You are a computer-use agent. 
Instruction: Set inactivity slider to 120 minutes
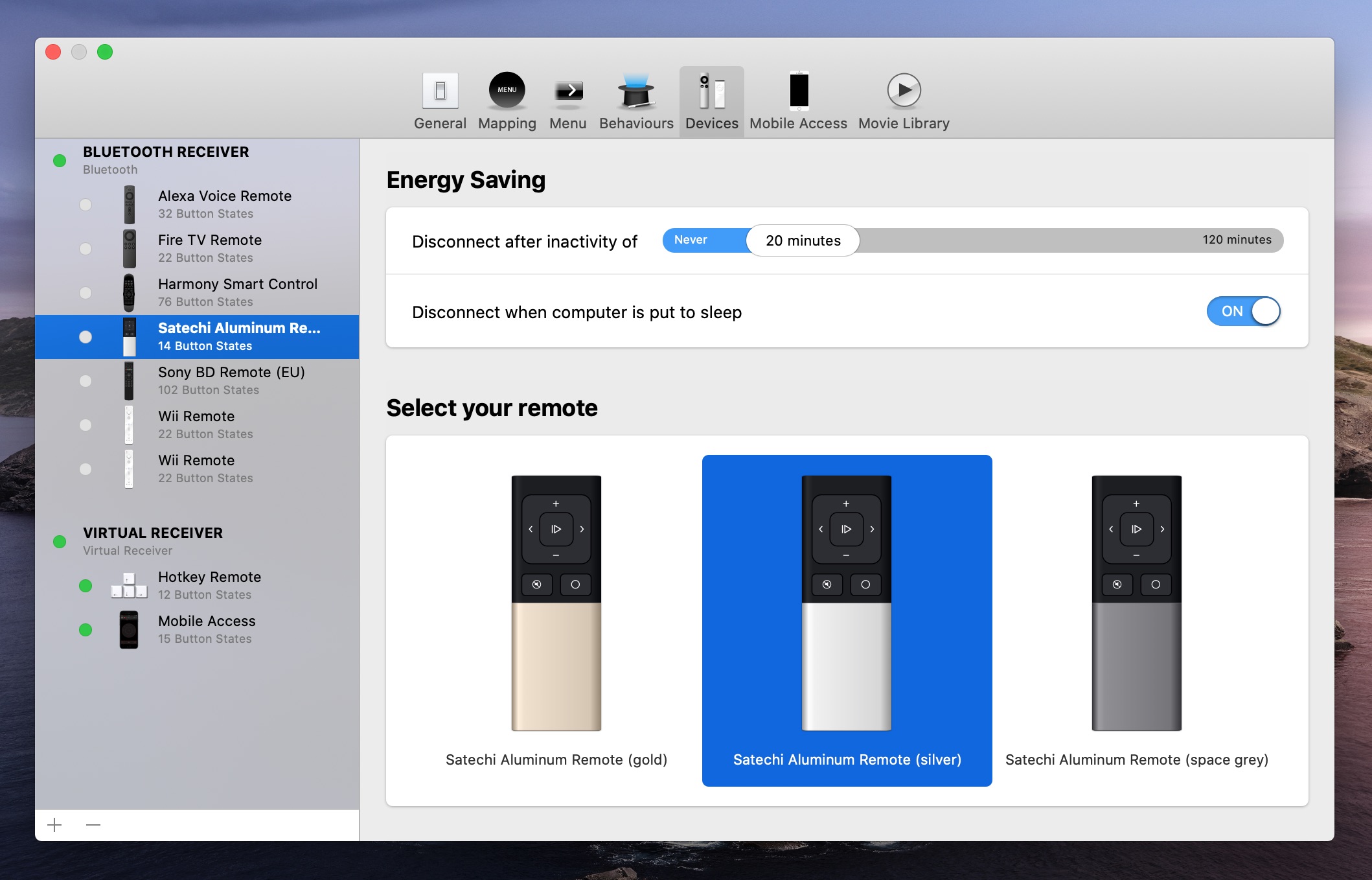(1237, 240)
